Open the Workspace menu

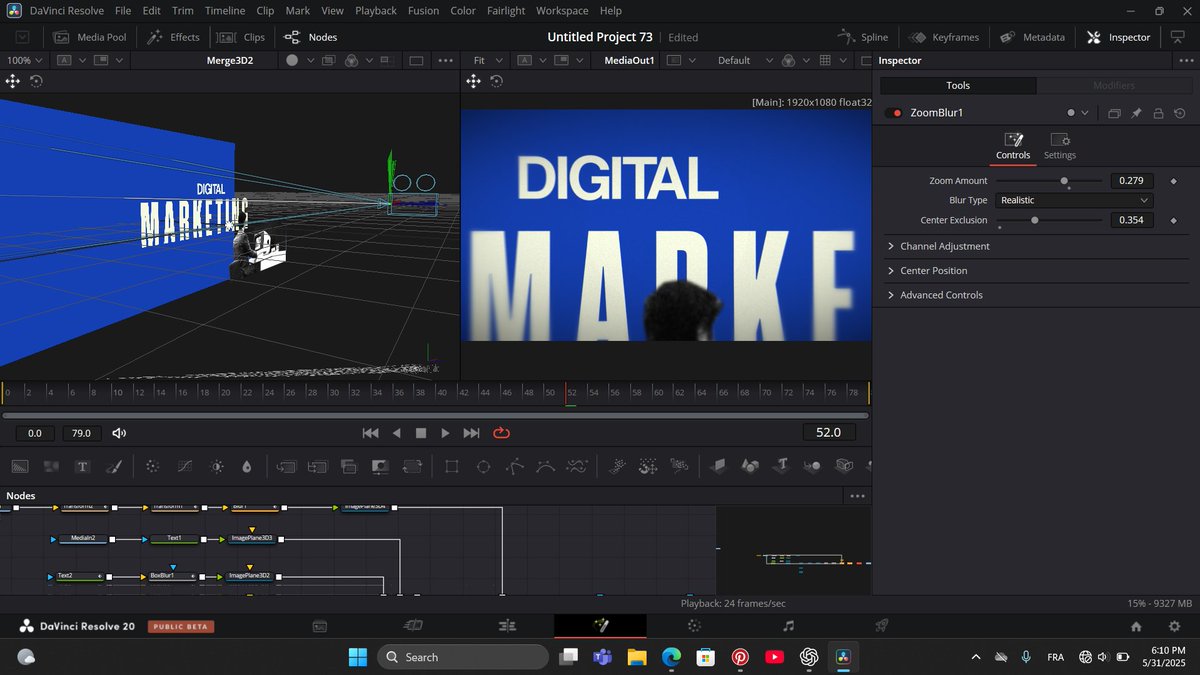point(562,11)
